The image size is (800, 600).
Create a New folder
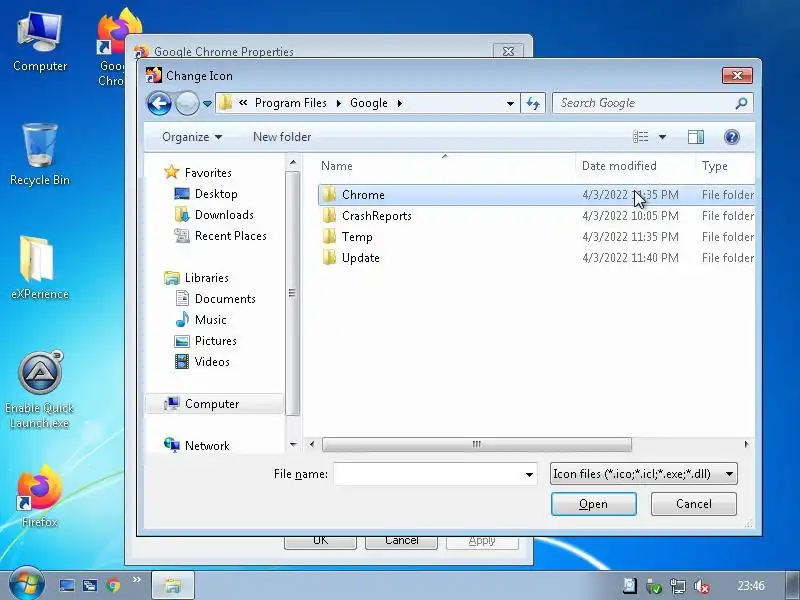282,137
